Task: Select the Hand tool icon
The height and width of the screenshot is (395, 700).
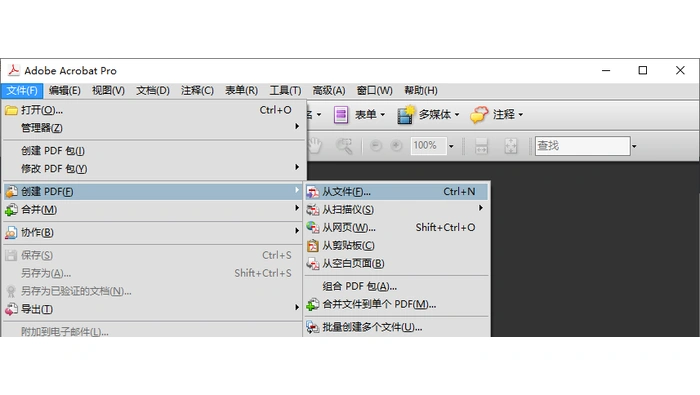Action: [x=315, y=146]
